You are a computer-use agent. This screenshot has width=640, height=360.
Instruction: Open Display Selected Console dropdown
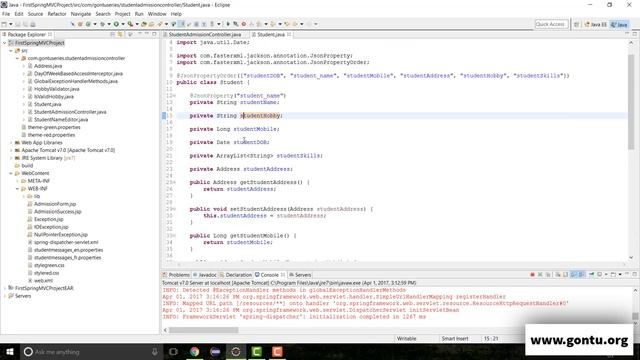point(606,274)
